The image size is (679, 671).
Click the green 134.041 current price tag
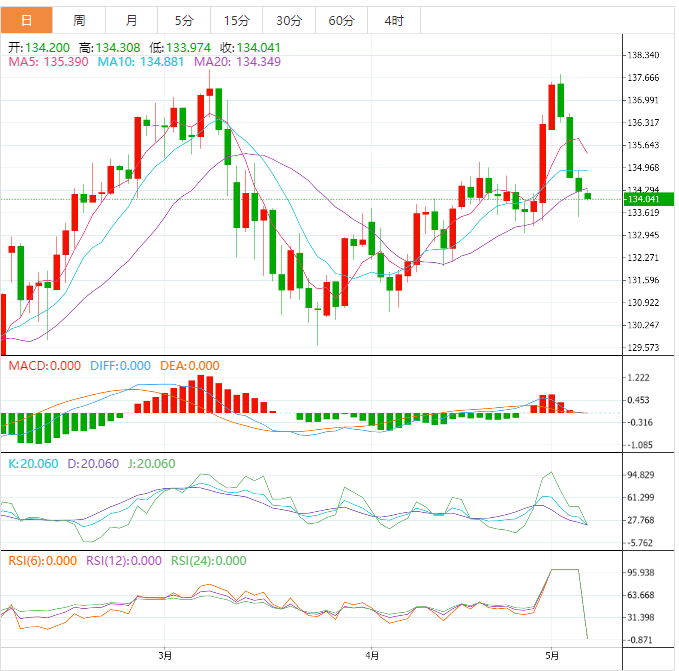pos(648,199)
